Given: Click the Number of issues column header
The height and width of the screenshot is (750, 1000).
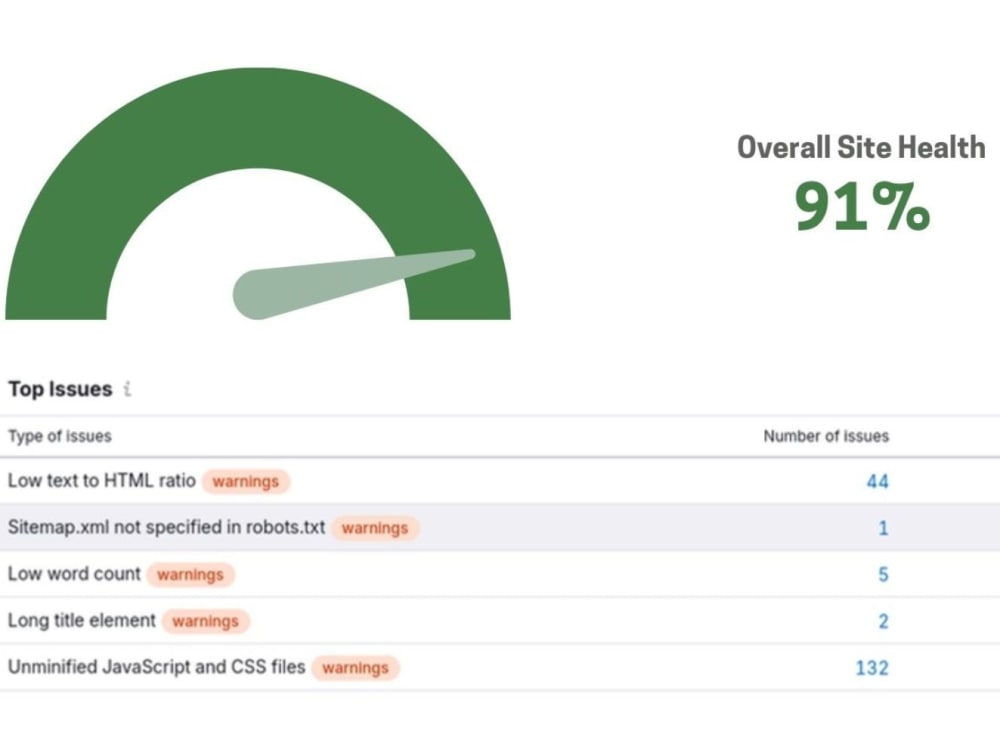Looking at the screenshot, I should click(x=826, y=436).
